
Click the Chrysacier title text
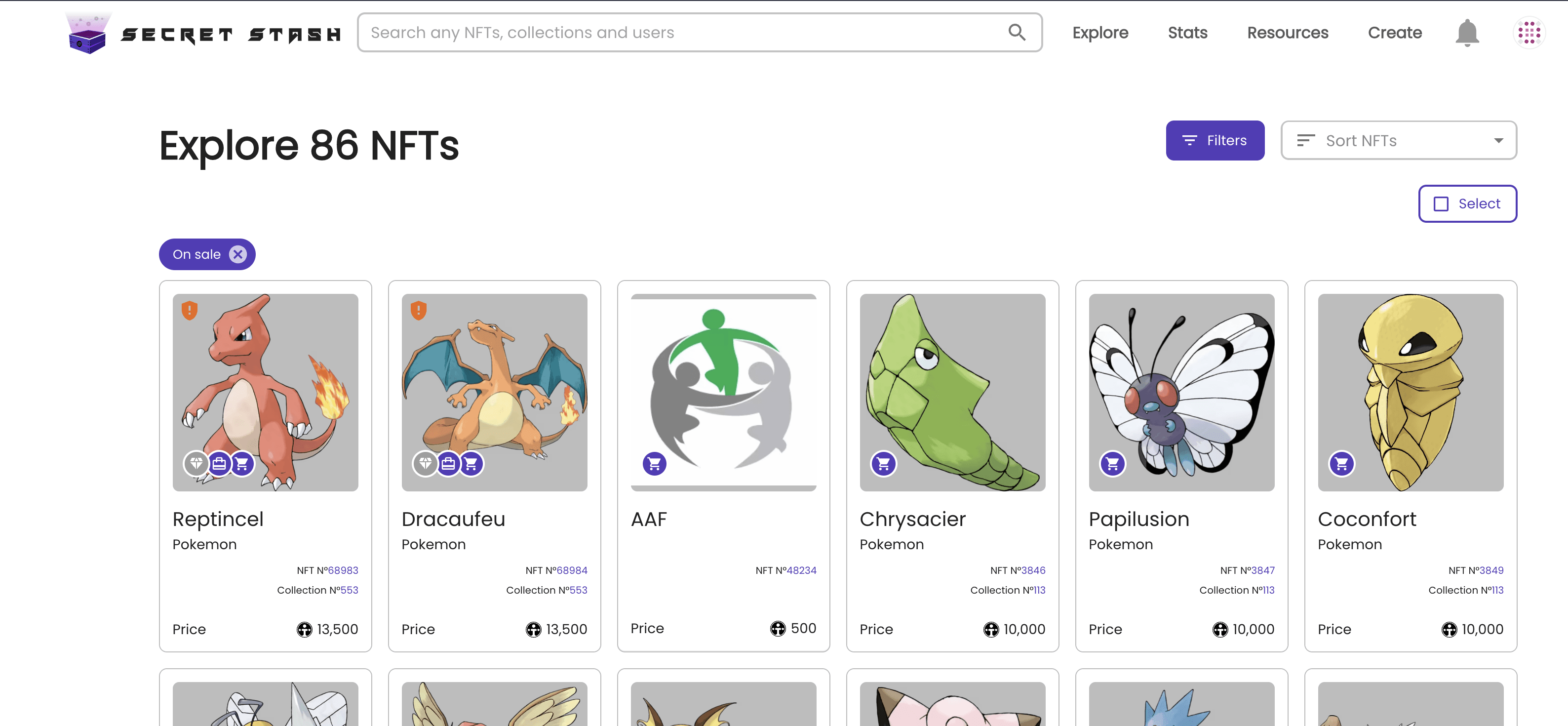pos(912,520)
